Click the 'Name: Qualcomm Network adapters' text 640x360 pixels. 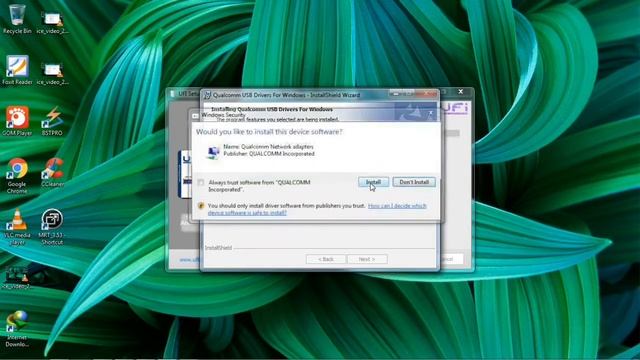pos(268,147)
